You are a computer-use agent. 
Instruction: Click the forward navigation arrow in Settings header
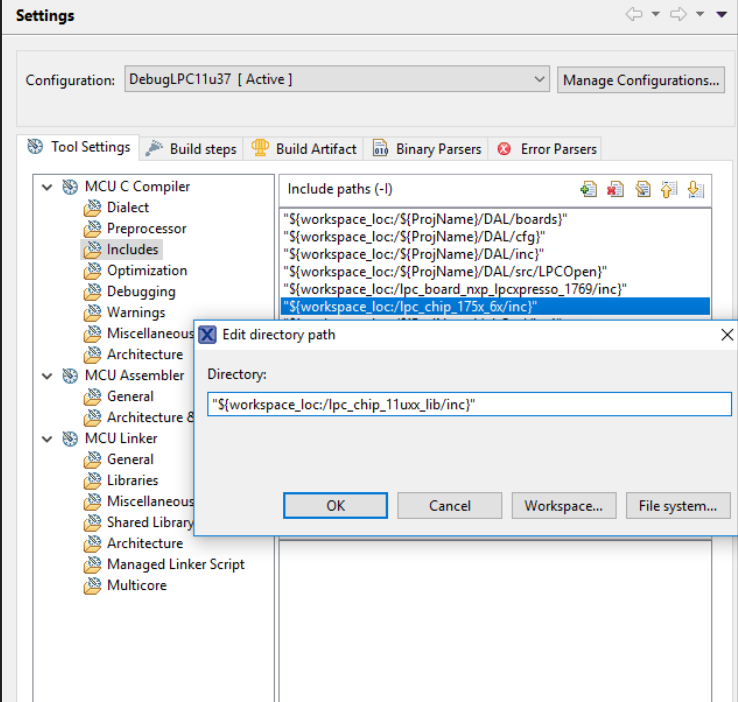[x=678, y=14]
